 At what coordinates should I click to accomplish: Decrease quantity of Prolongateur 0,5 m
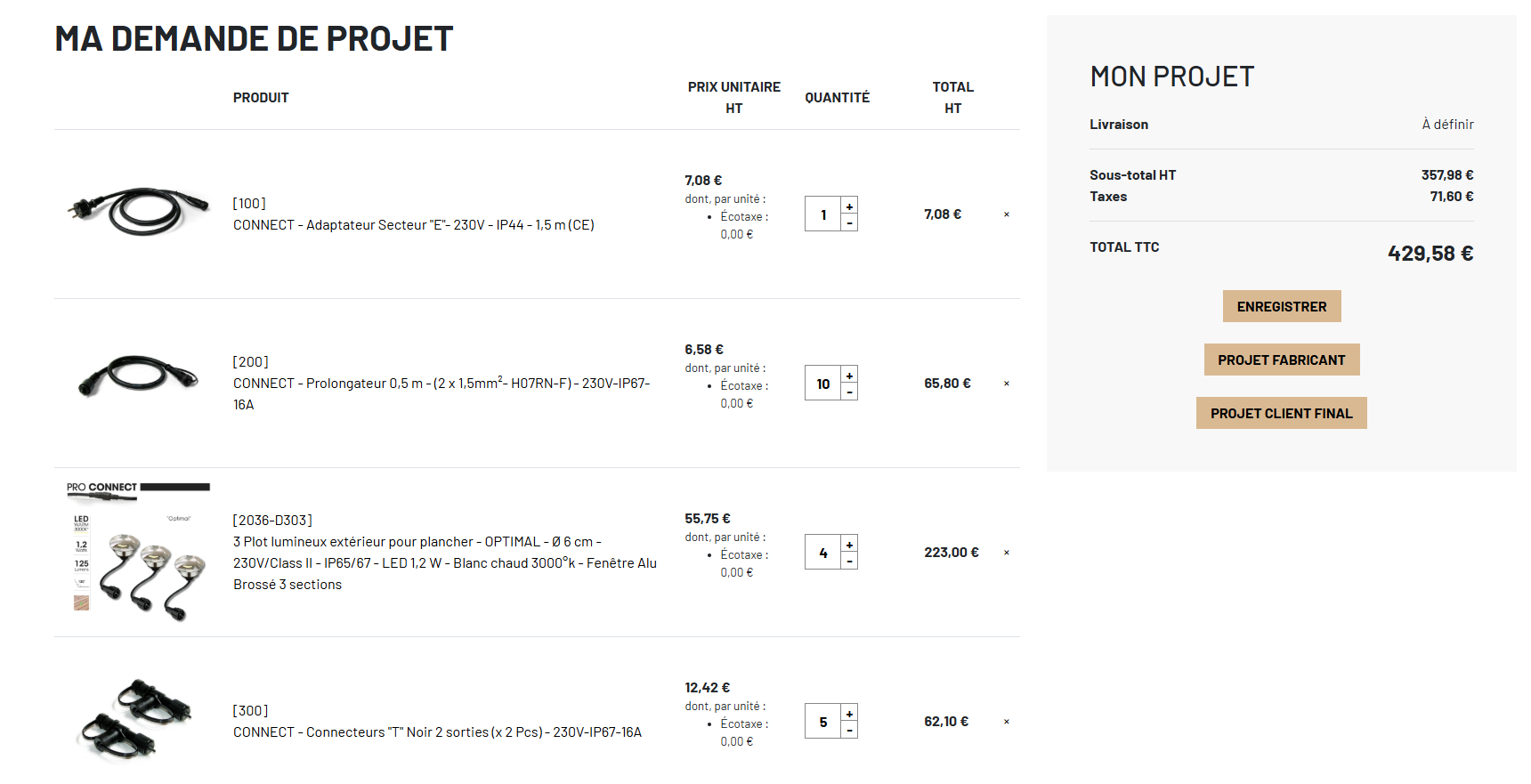[849, 392]
